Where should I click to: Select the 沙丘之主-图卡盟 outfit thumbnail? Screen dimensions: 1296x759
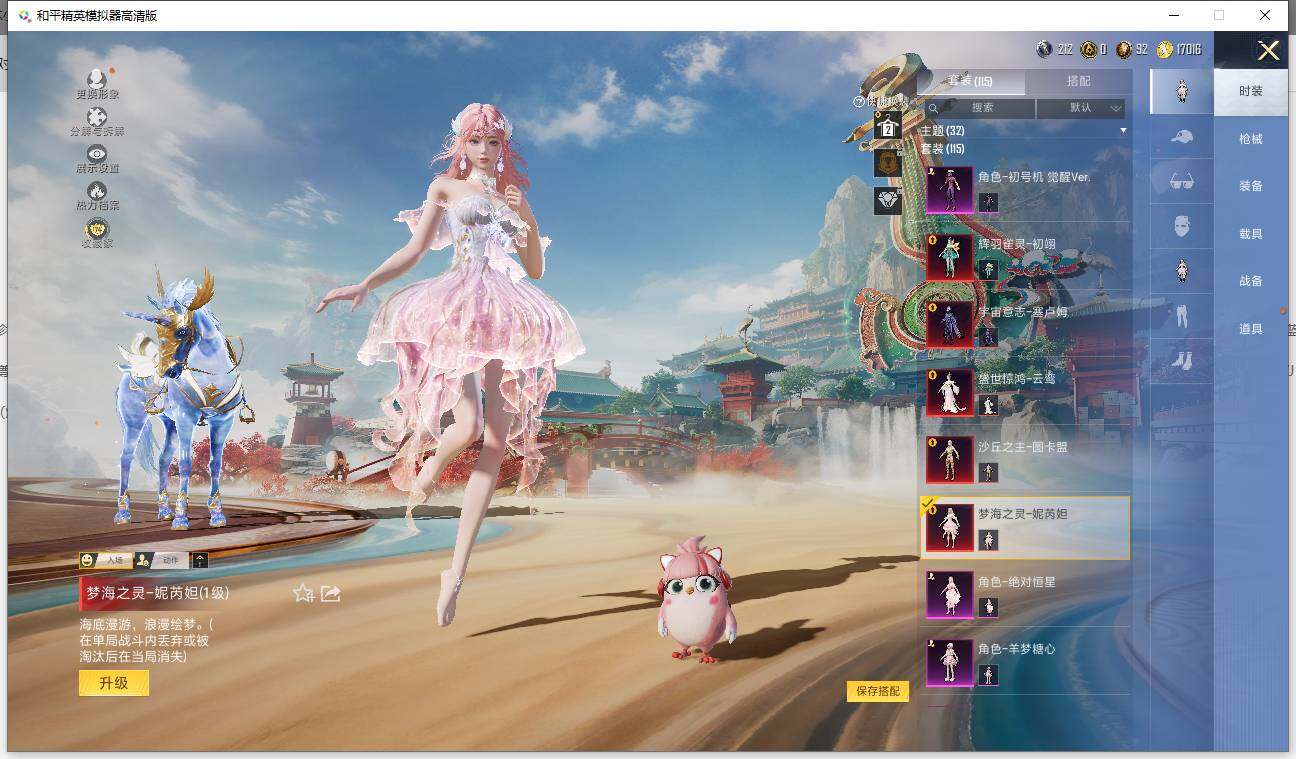[x=949, y=460]
